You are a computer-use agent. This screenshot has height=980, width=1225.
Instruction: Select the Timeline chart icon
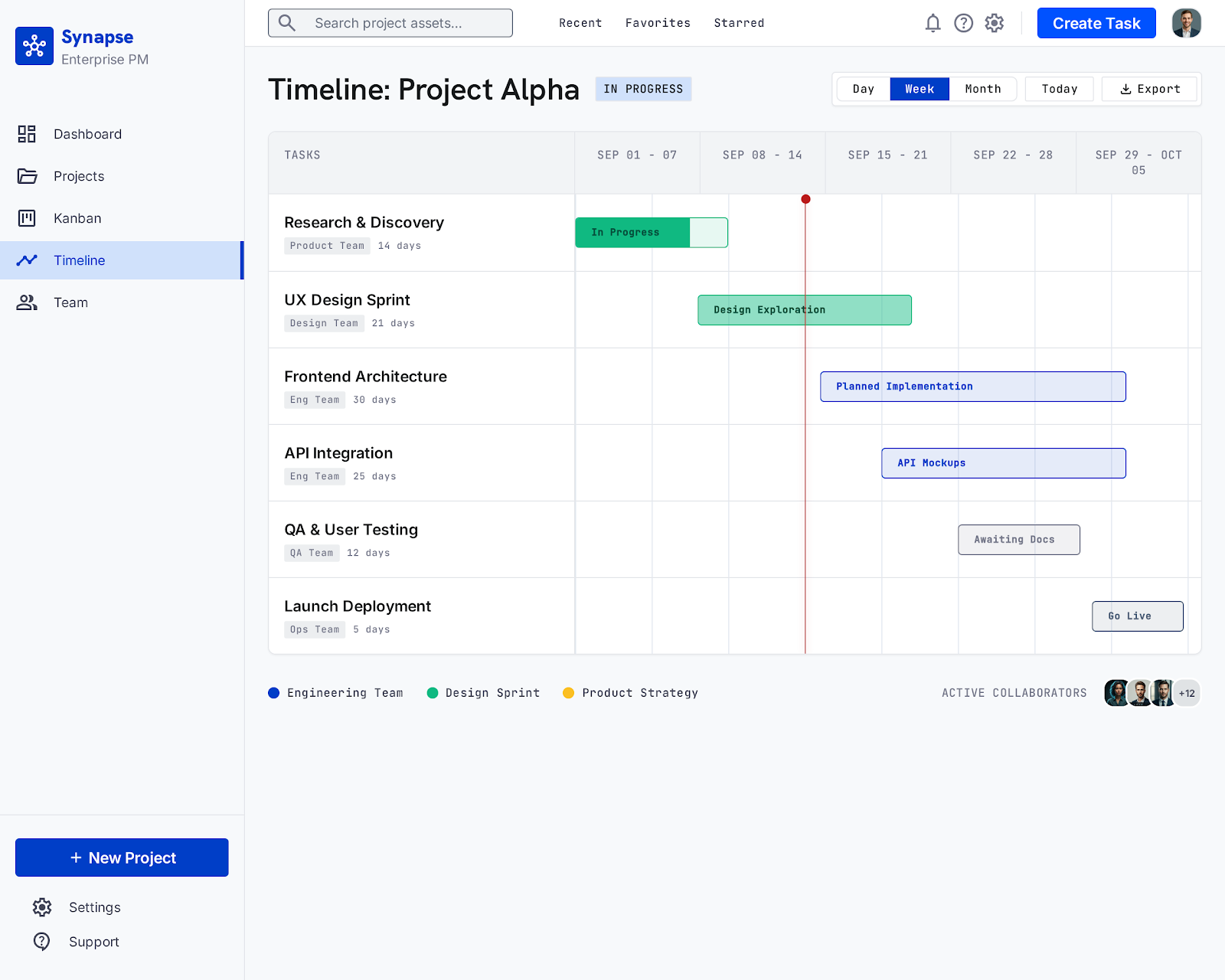(x=27, y=260)
